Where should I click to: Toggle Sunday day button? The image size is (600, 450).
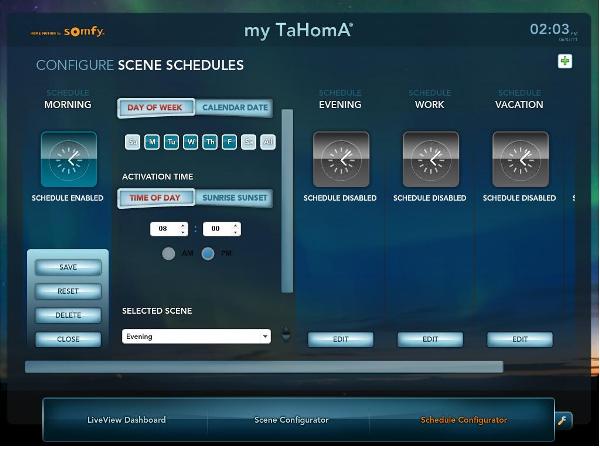click(132, 142)
